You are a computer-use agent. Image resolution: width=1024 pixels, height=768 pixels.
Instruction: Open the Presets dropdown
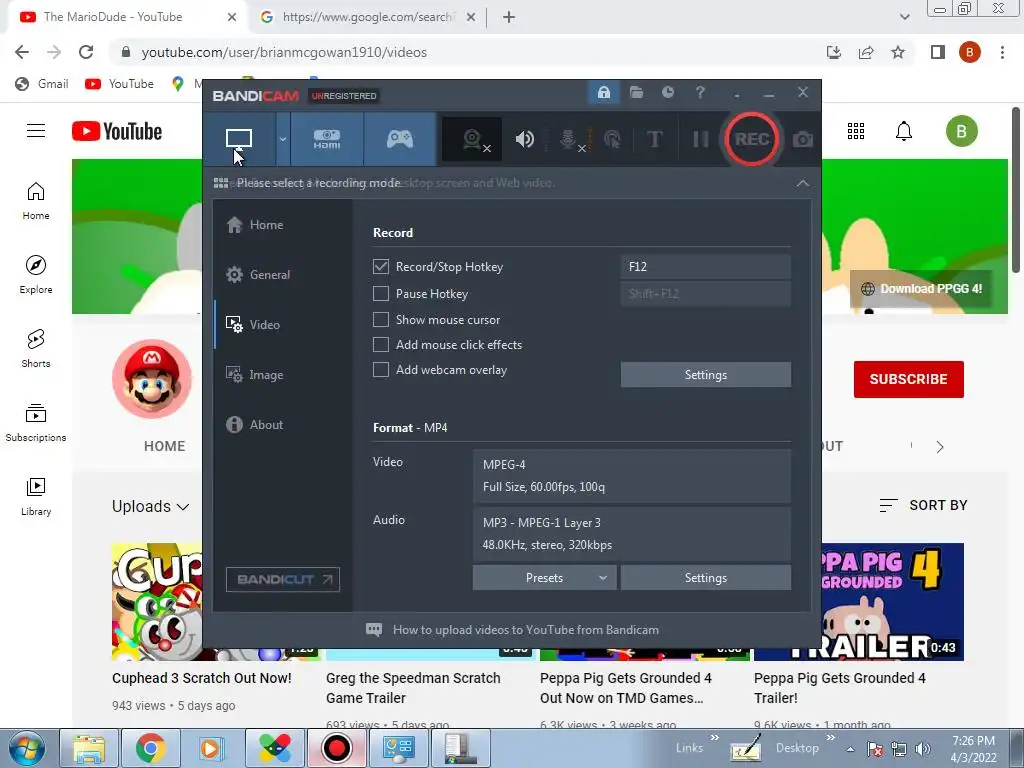(x=544, y=578)
